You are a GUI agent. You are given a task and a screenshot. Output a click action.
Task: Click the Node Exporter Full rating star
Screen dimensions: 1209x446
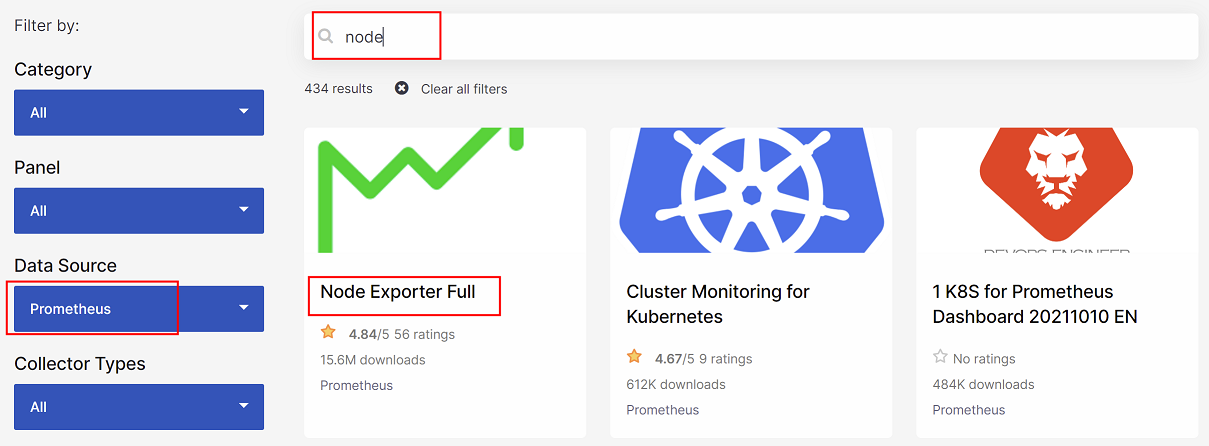tap(328, 333)
